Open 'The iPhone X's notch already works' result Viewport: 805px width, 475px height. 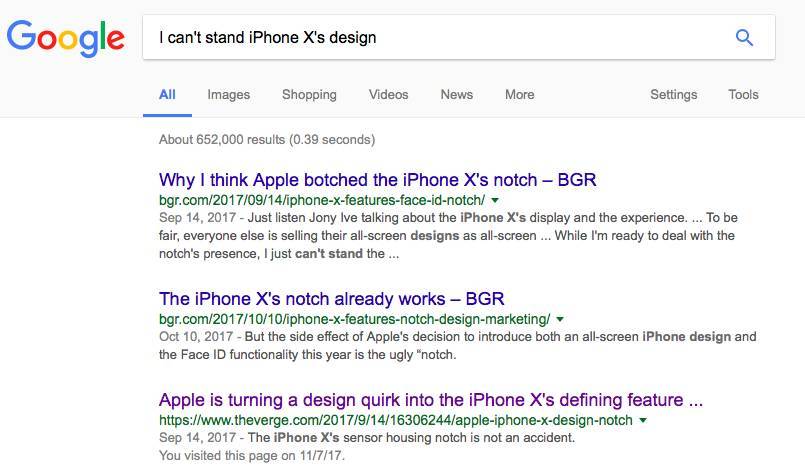click(x=331, y=299)
